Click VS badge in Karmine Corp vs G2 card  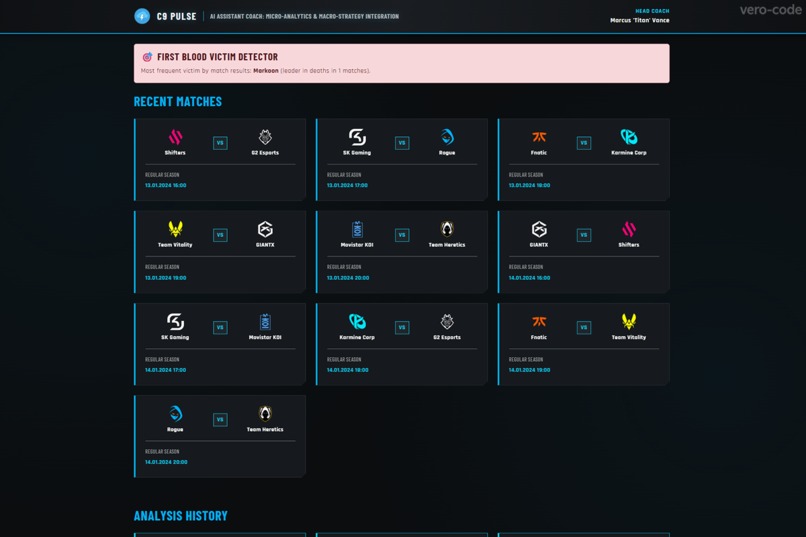(x=402, y=327)
